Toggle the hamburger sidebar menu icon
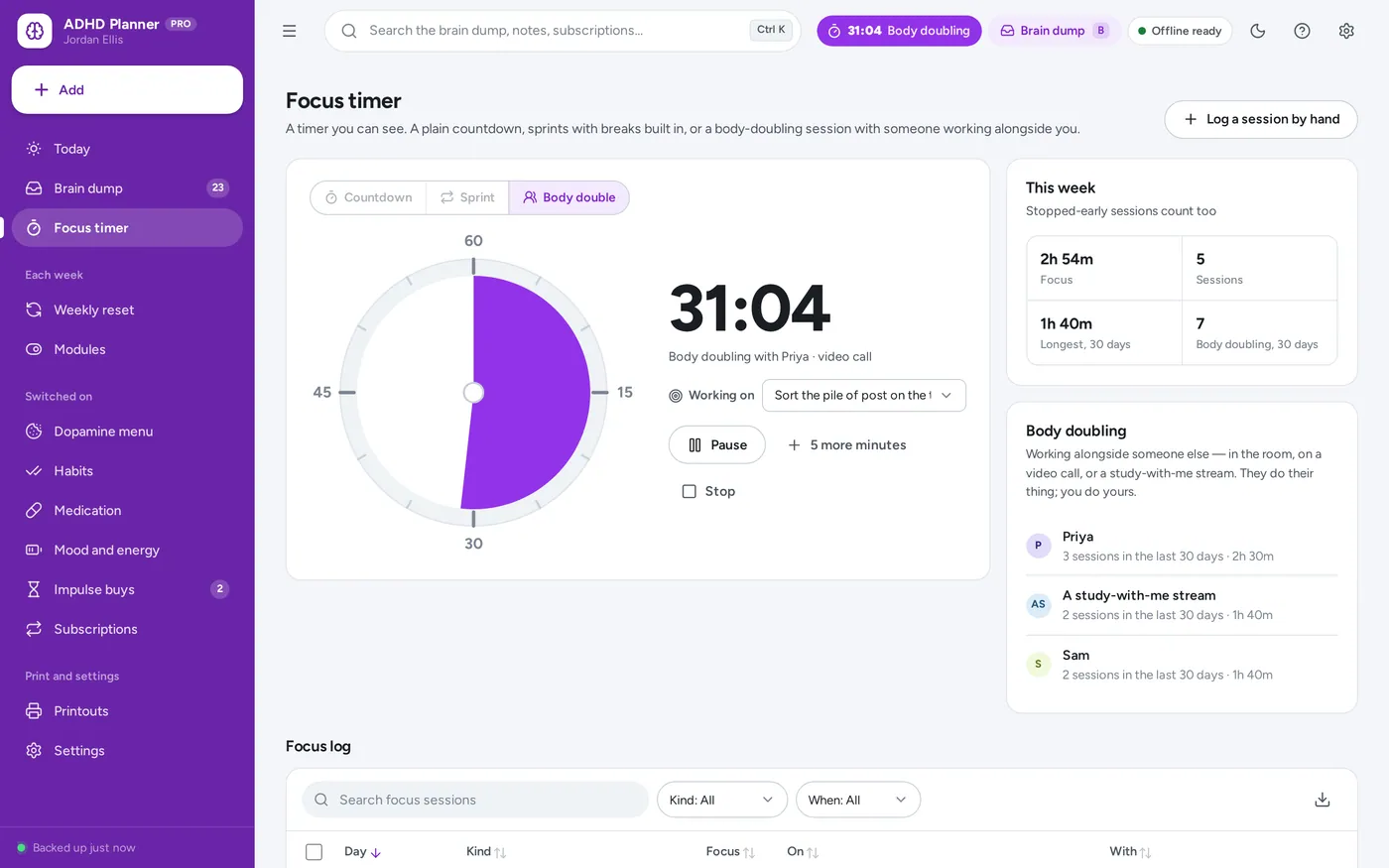Screen dimensions: 1389x868 290,31
